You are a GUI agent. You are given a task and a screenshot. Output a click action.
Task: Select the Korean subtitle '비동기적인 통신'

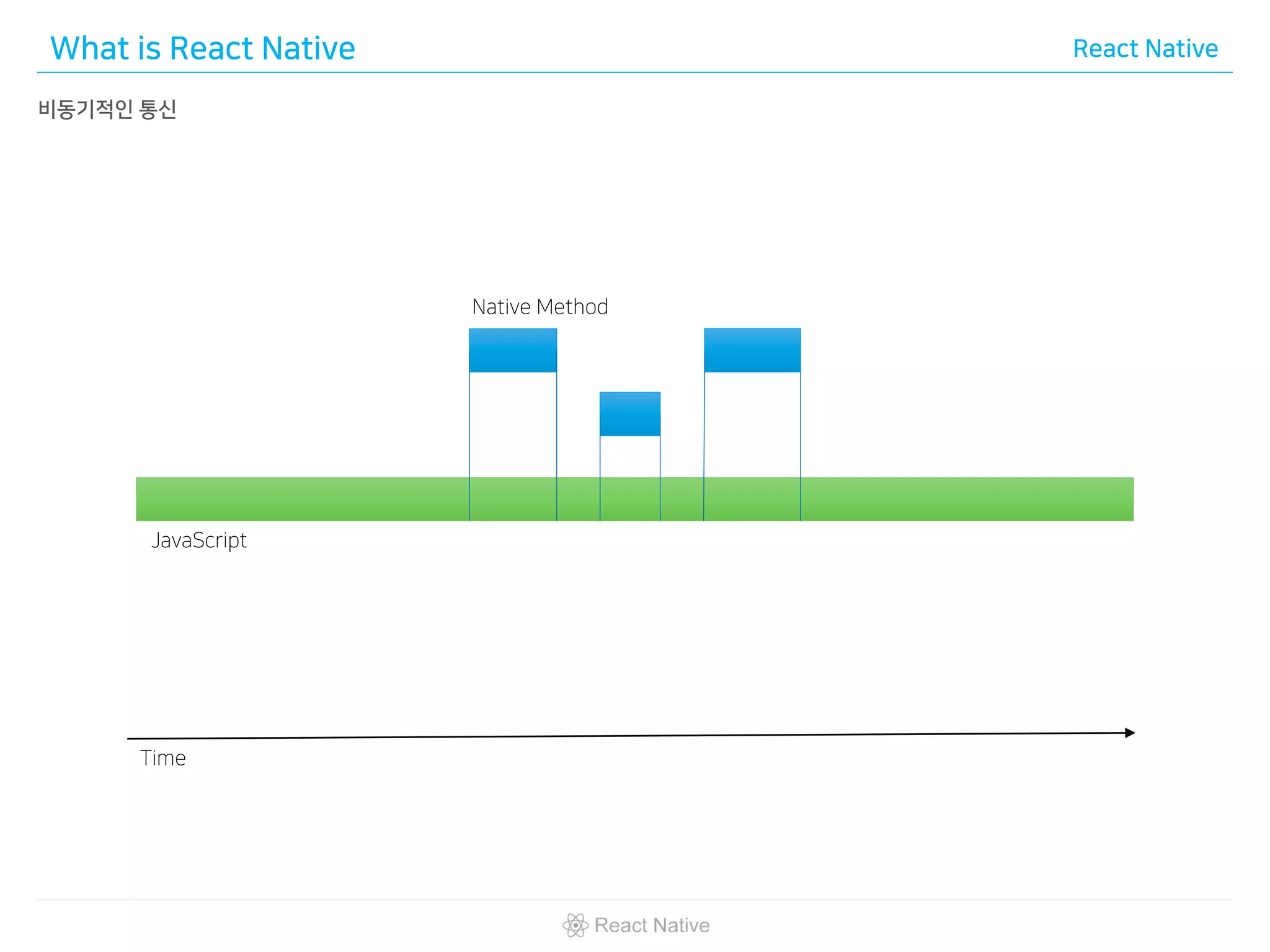tap(107, 109)
